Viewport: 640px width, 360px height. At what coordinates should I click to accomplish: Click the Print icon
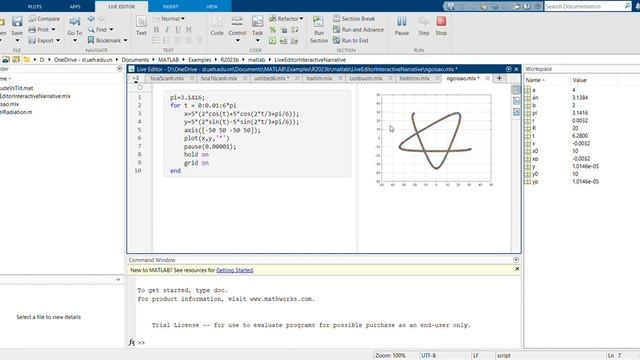(32, 30)
